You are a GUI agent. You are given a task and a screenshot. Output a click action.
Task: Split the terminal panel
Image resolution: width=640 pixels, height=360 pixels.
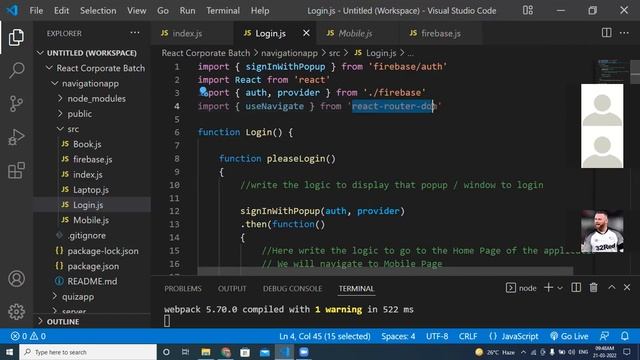coord(576,288)
